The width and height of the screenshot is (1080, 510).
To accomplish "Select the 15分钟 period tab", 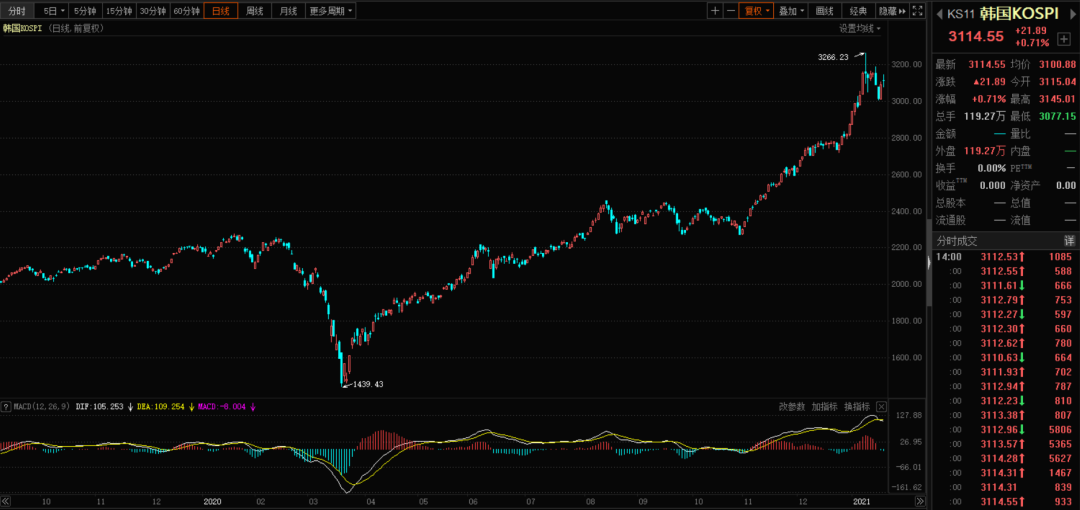I will pos(118,11).
